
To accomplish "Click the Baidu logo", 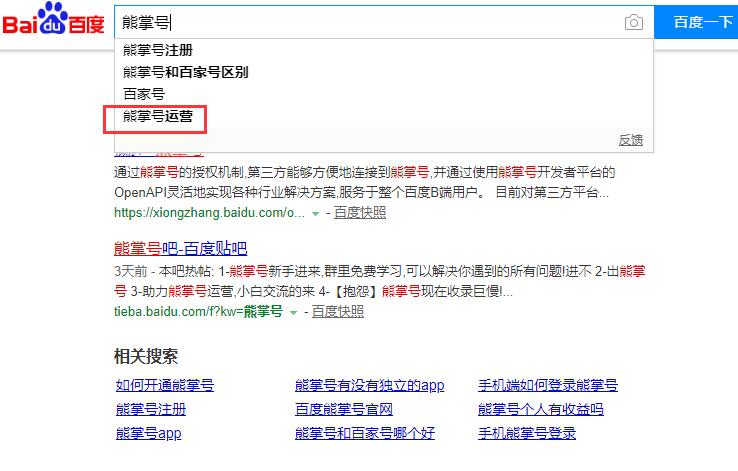I will tap(53, 19).
